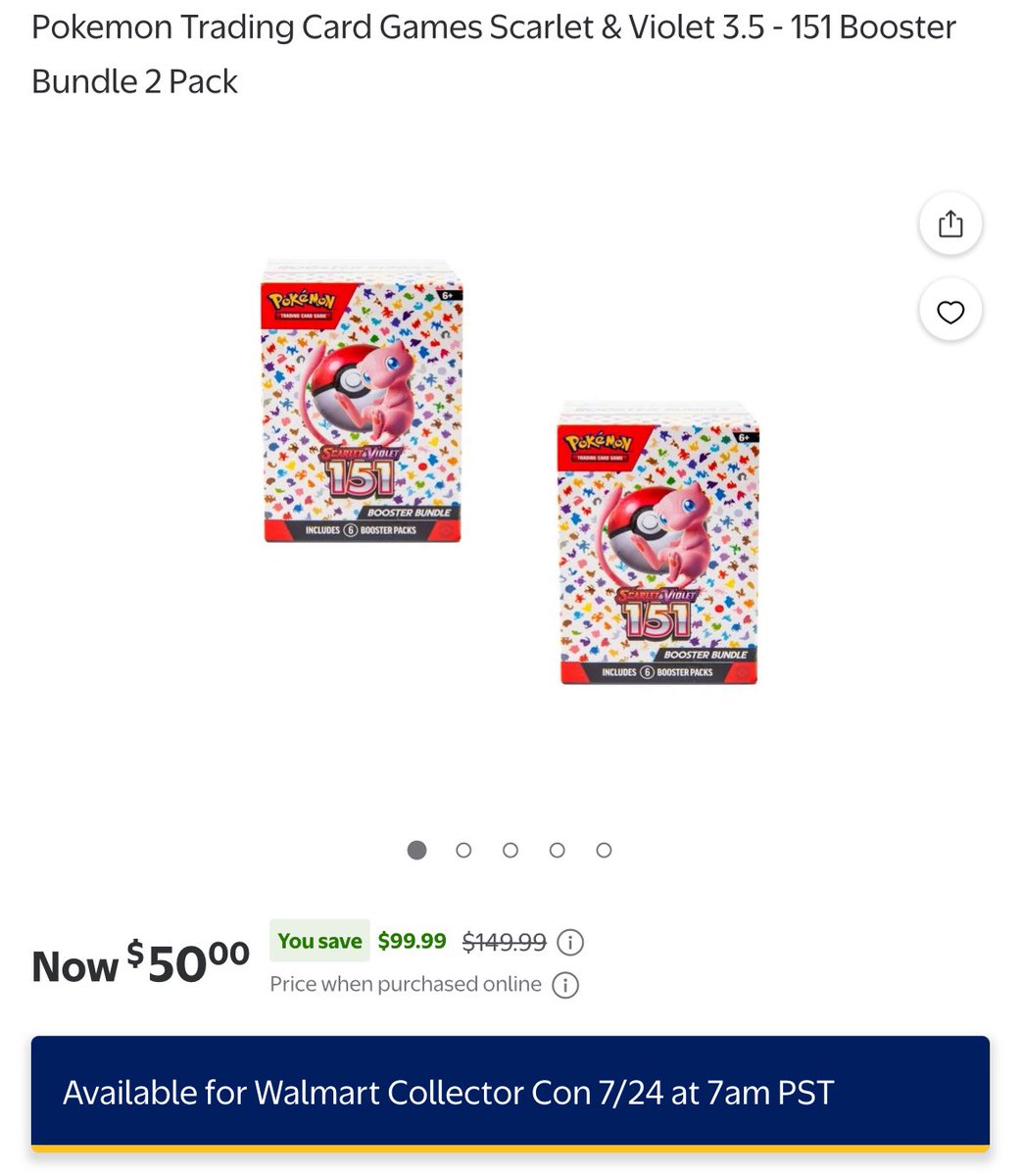Open info icon beside Price when purchased online

(565, 985)
